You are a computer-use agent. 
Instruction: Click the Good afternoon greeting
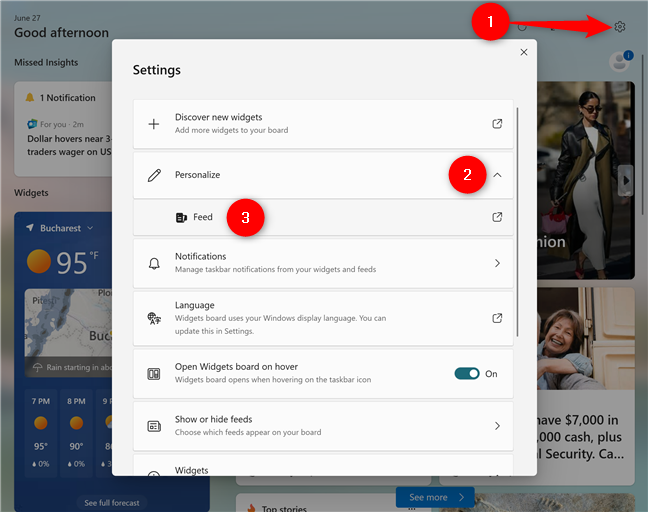click(x=62, y=33)
